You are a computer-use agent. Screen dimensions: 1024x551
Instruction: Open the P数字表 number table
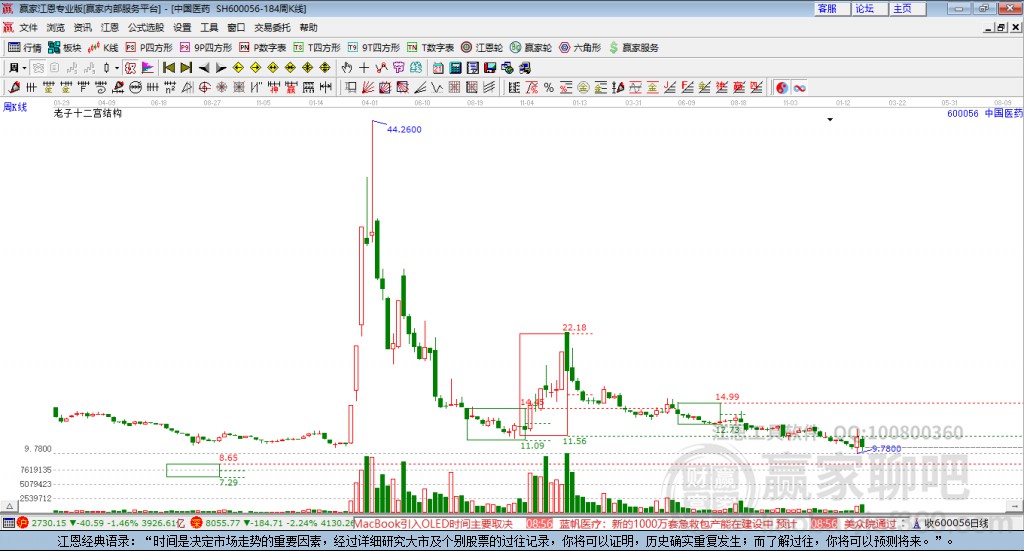263,48
